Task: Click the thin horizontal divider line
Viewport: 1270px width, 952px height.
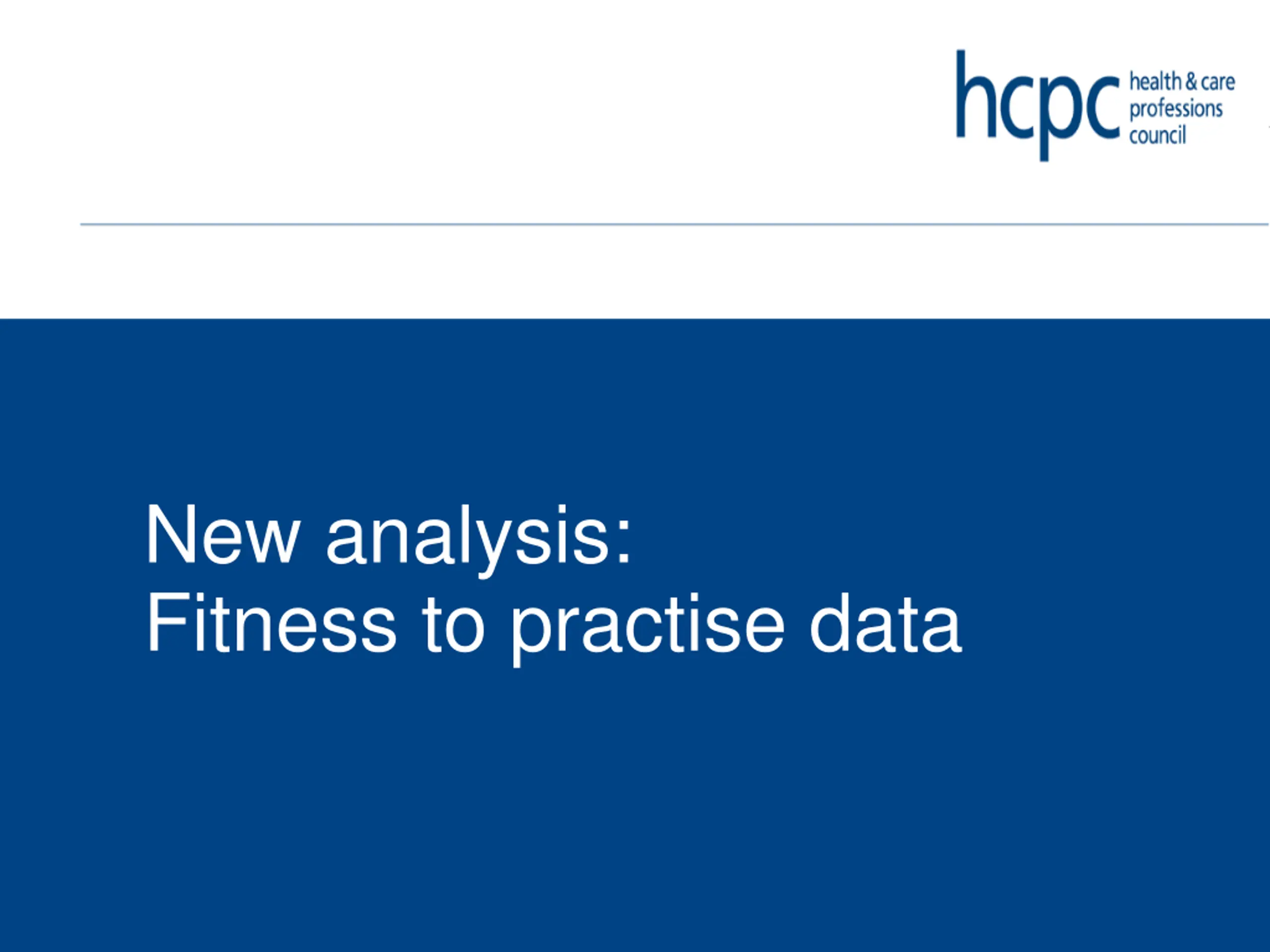Action: pos(674,224)
